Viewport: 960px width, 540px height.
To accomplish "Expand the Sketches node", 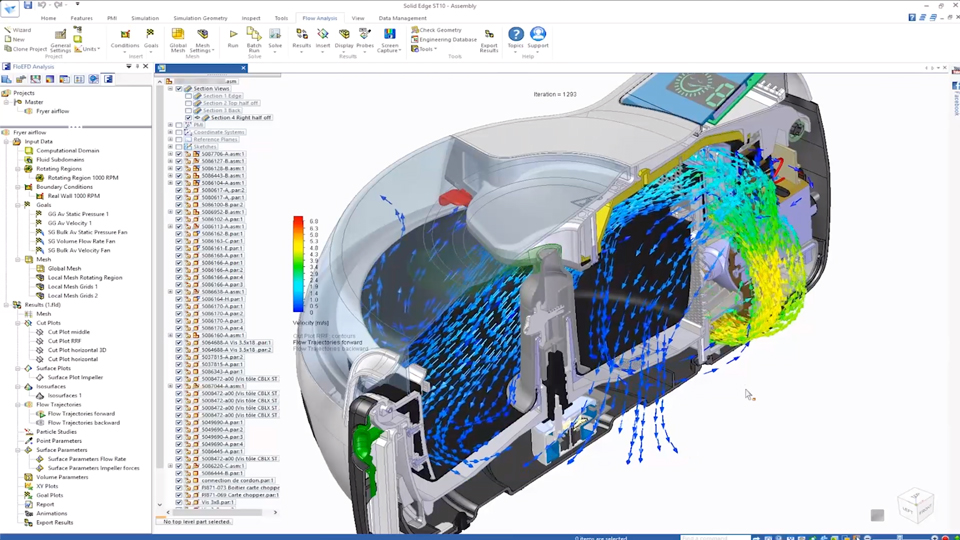I will pyautogui.click(x=171, y=147).
